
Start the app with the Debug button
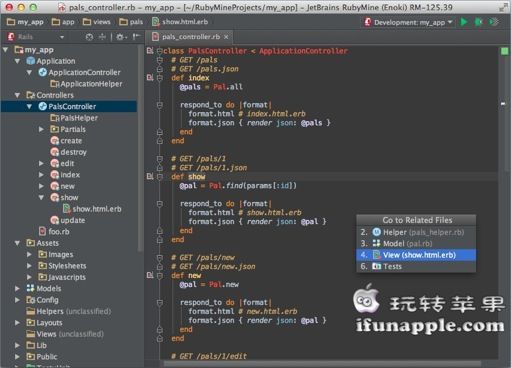pos(479,22)
